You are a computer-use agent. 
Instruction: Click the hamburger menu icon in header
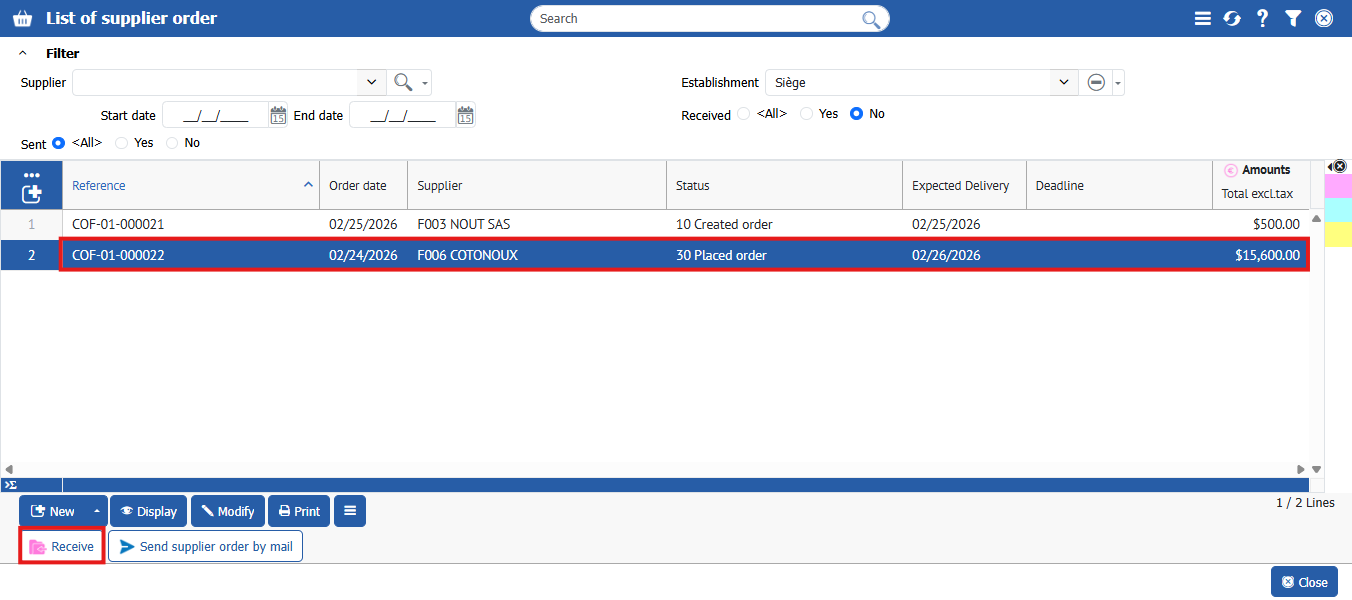(1202, 18)
